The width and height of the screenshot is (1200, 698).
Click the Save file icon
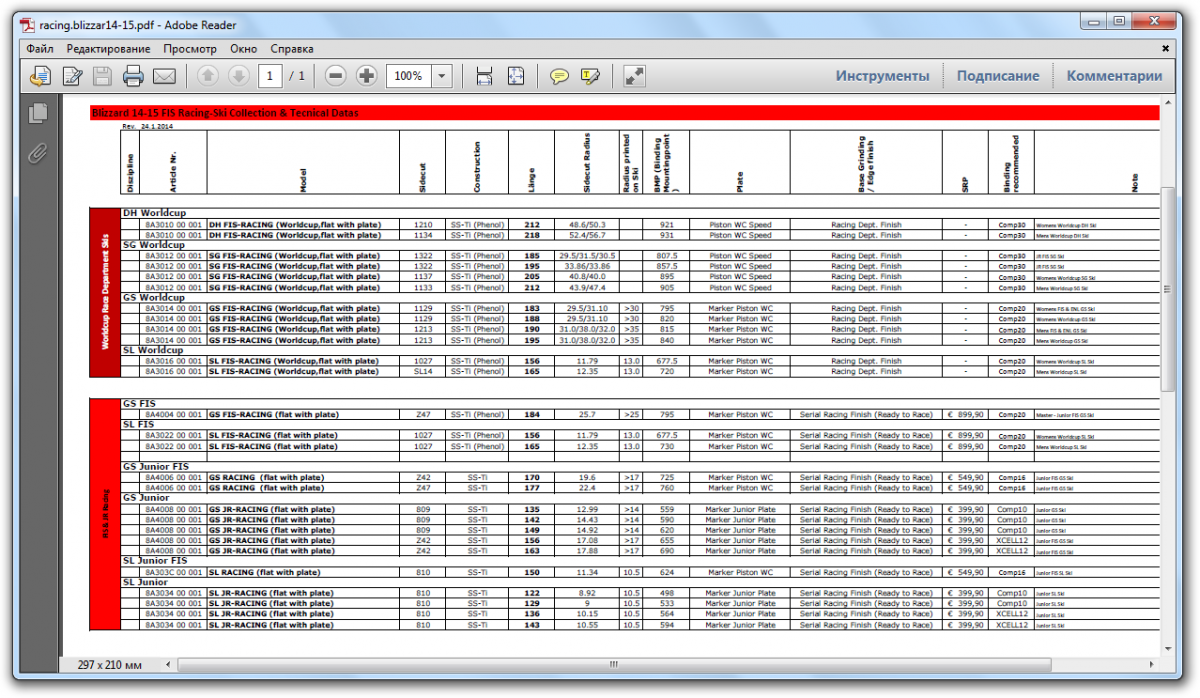pyautogui.click(x=102, y=76)
